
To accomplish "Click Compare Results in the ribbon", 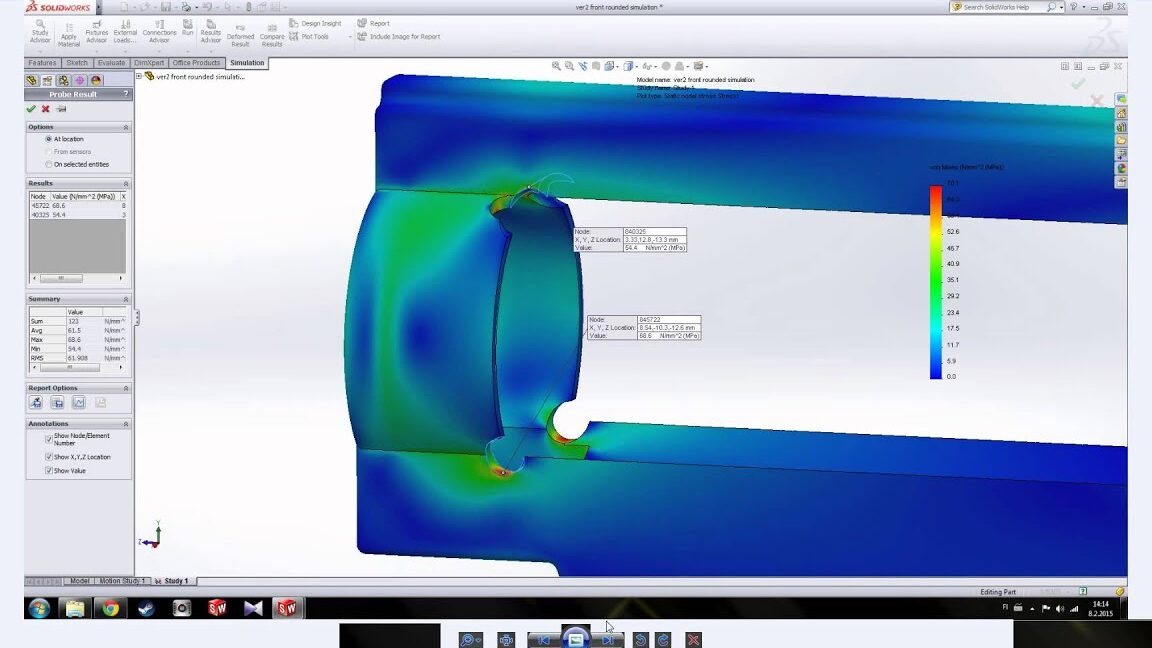I will 272,35.
